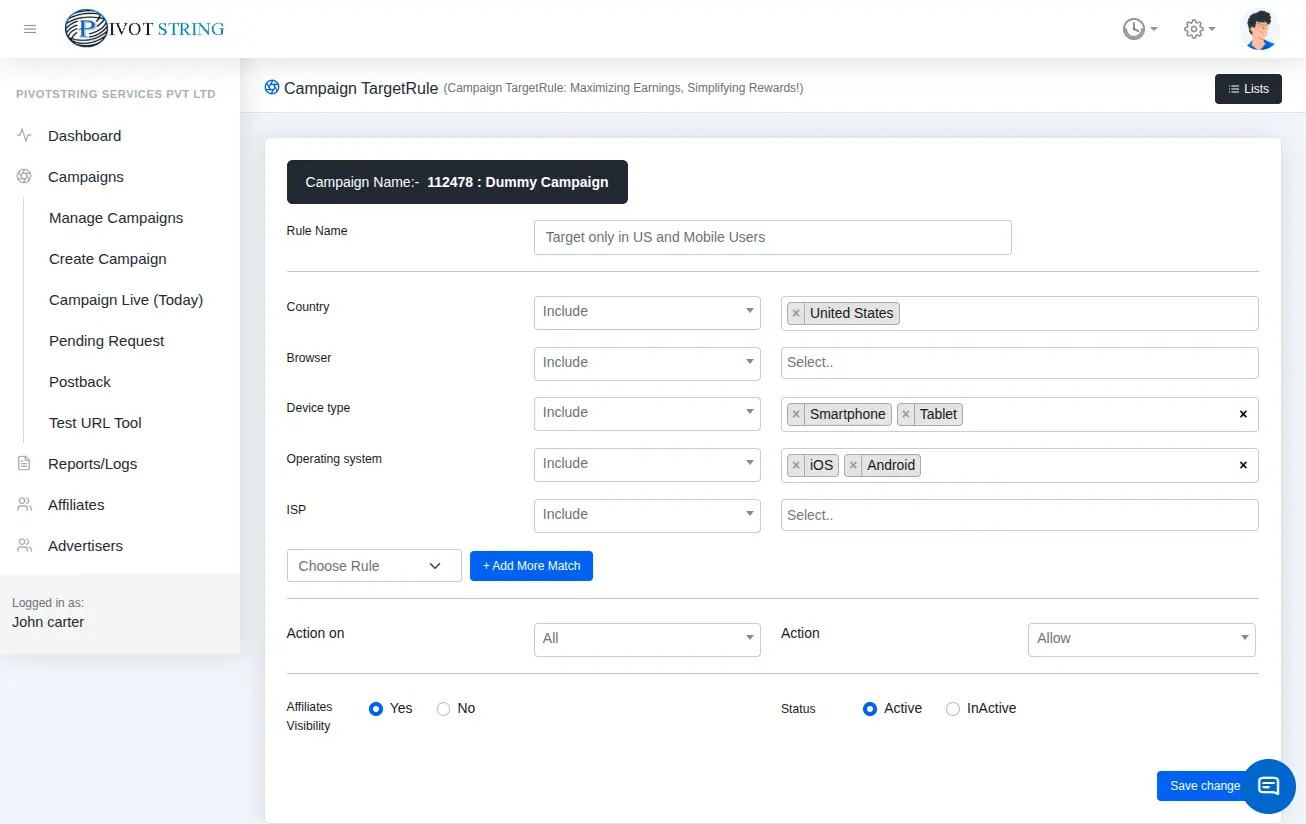Click PIVOTSTRING SERVICES PVT LTD text

click(116, 94)
